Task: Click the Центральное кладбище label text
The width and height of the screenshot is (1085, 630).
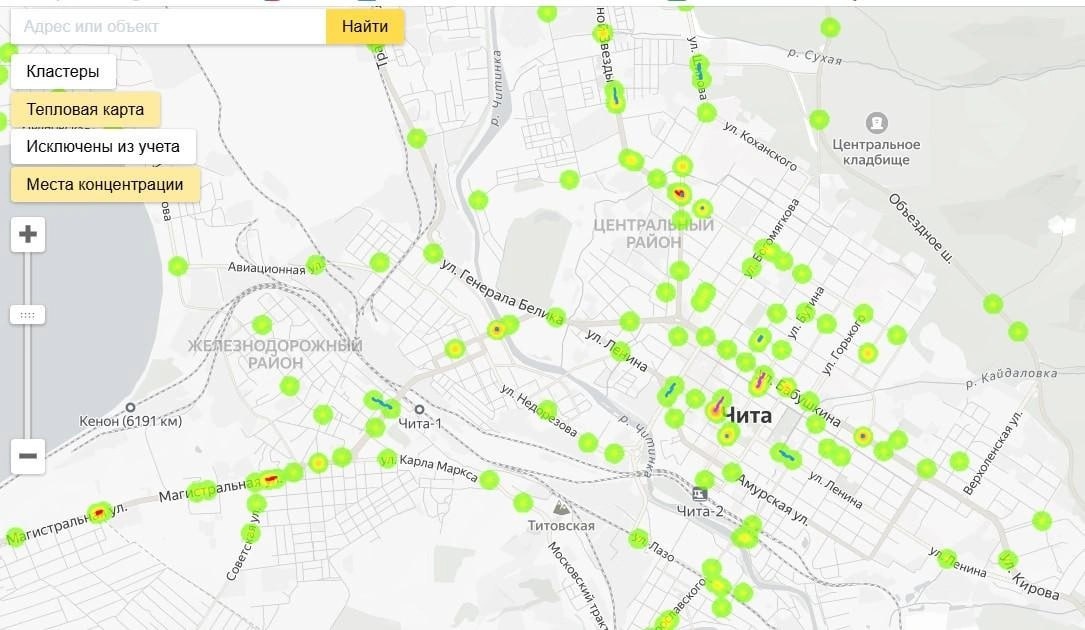Action: (x=876, y=152)
